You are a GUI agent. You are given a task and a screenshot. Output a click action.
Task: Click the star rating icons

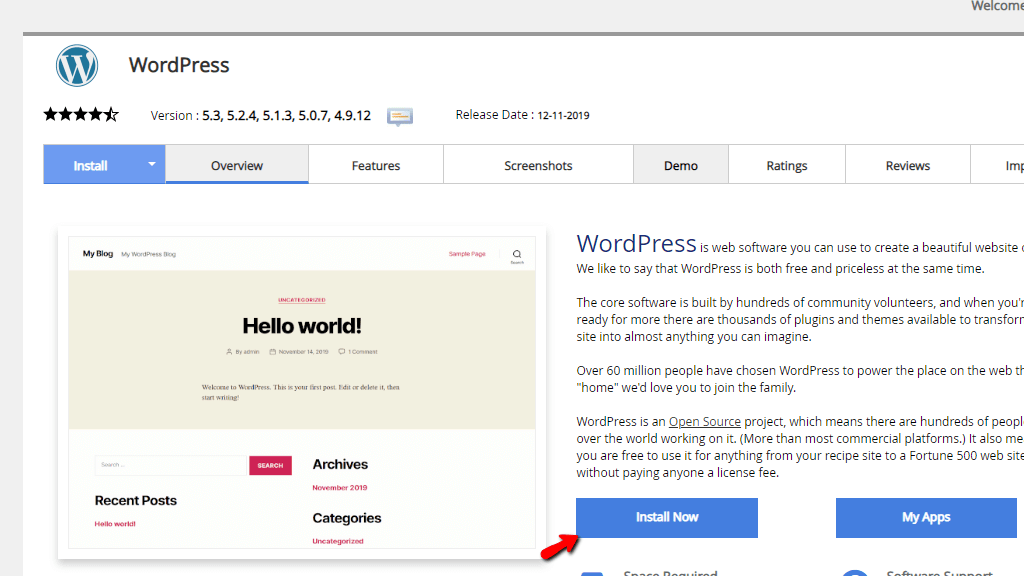[82, 115]
